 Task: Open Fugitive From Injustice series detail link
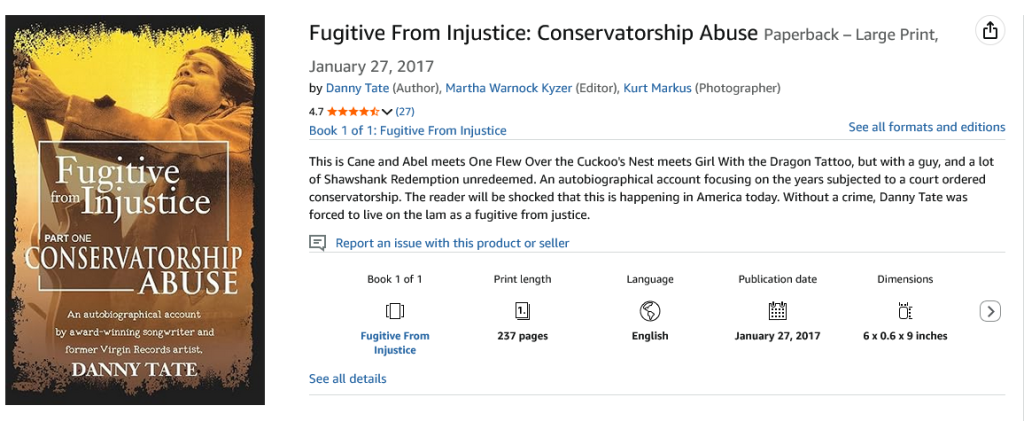[x=395, y=343]
